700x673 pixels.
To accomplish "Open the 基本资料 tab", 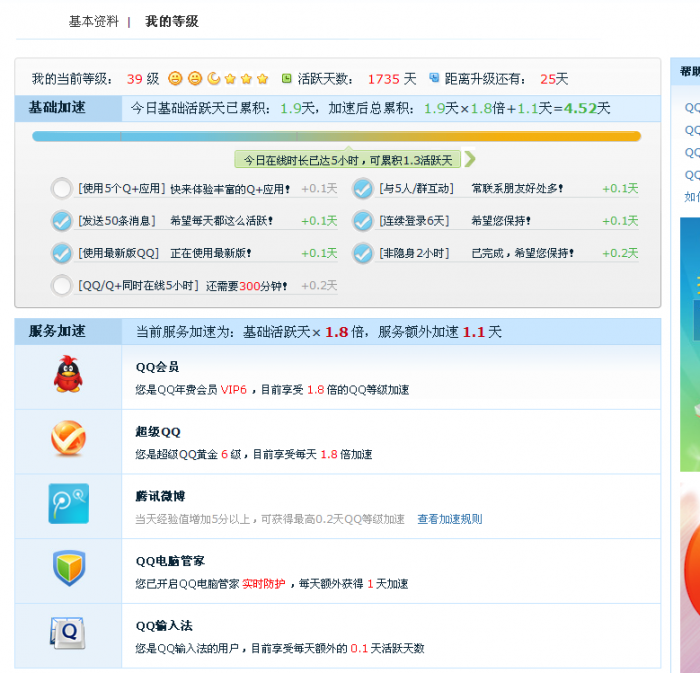I will coord(94,21).
